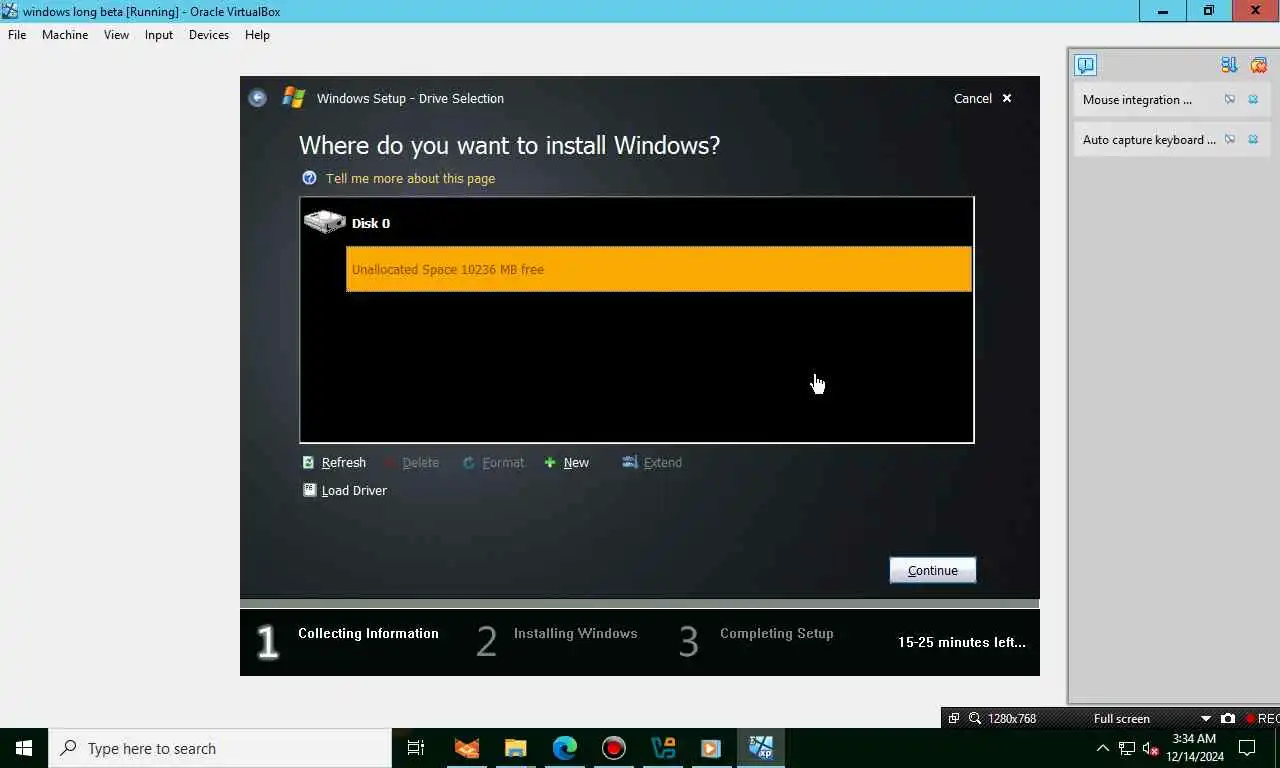Click the New partition link
Screen dimensions: 1280x768
tap(576, 462)
